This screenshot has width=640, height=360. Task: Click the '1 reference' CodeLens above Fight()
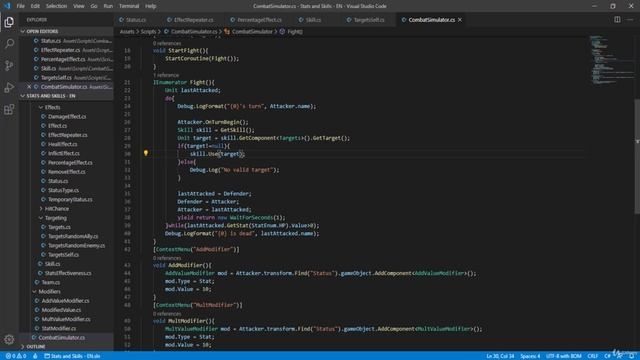click(x=166, y=75)
